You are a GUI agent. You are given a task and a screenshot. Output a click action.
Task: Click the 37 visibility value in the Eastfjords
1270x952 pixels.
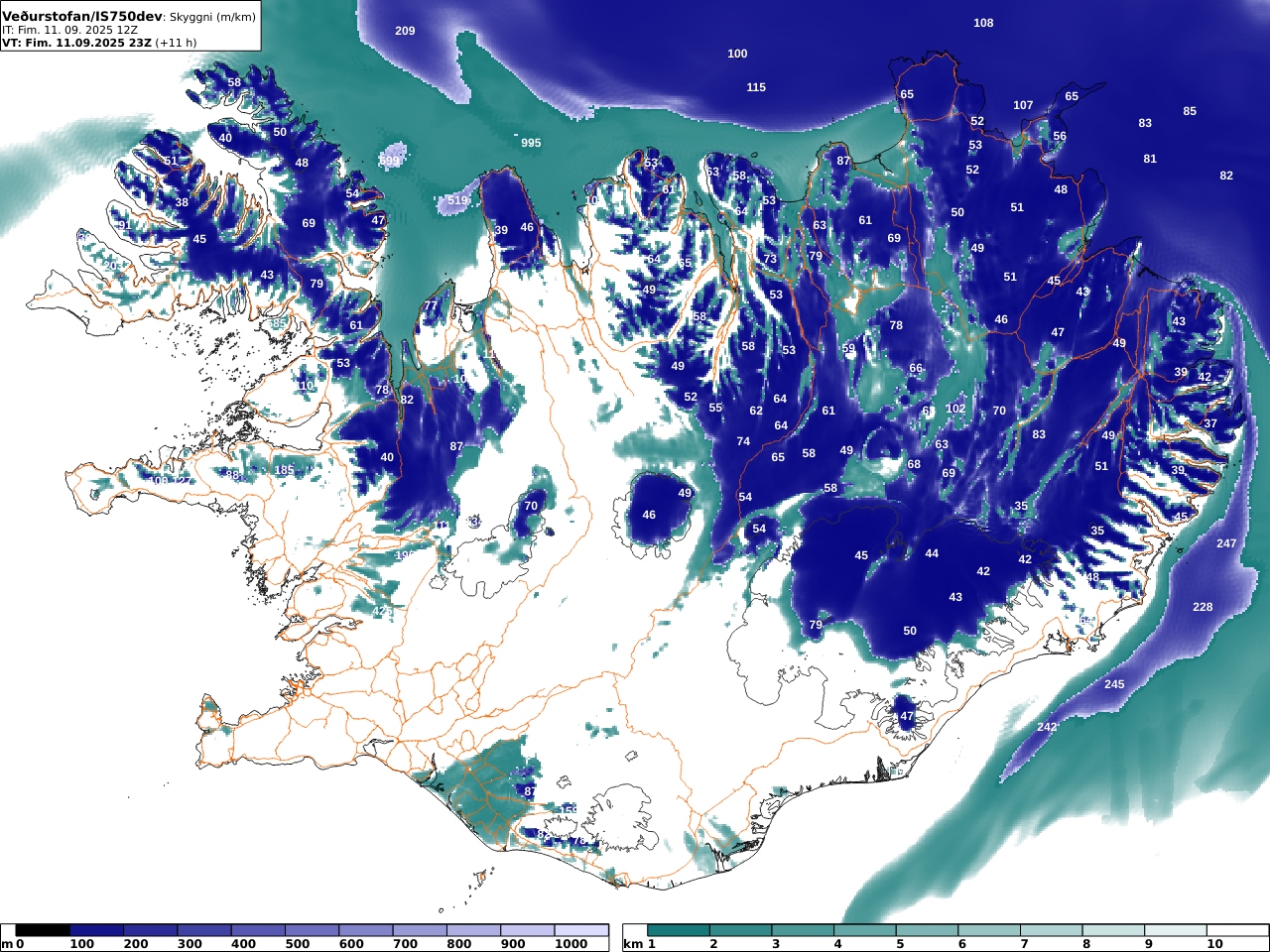[1210, 423]
